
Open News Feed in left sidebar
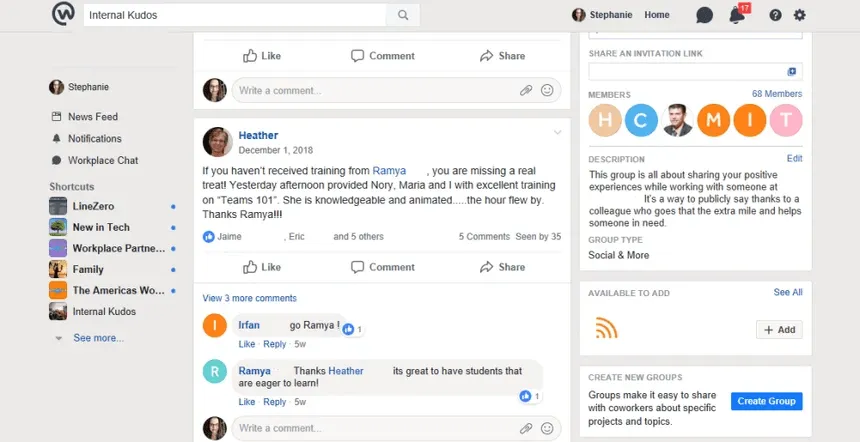(93, 116)
